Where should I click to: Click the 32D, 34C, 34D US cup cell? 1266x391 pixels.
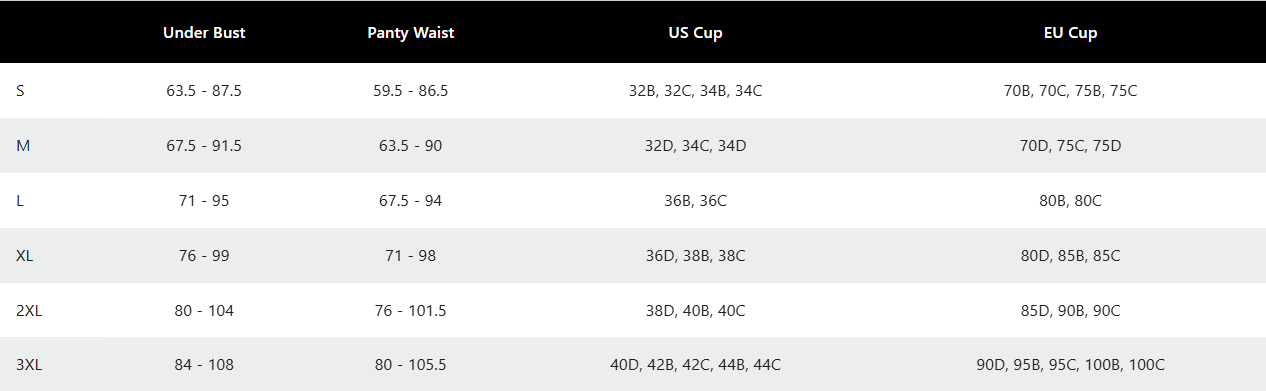[x=696, y=145]
